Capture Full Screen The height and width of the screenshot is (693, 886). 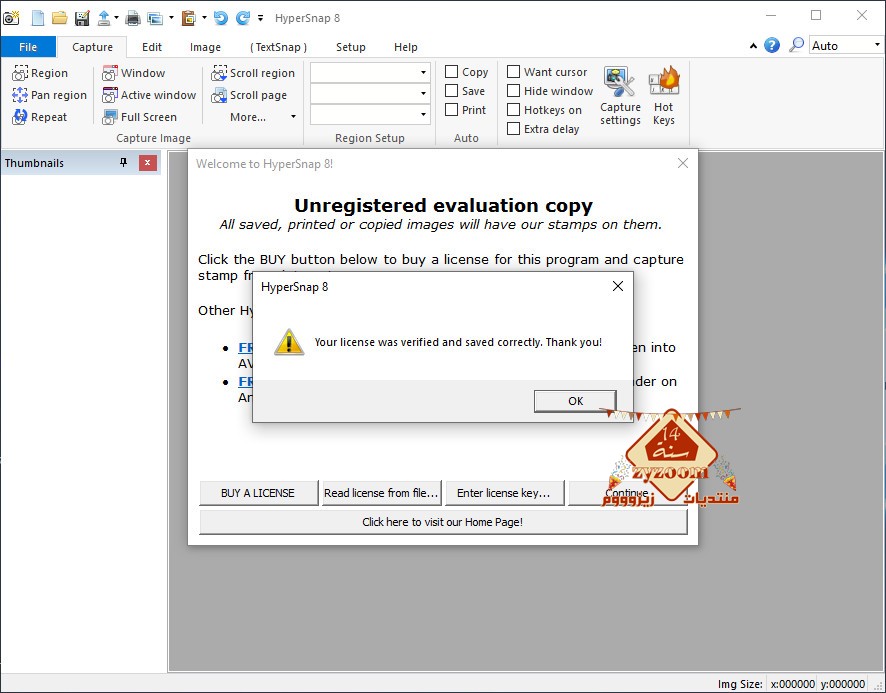(140, 117)
